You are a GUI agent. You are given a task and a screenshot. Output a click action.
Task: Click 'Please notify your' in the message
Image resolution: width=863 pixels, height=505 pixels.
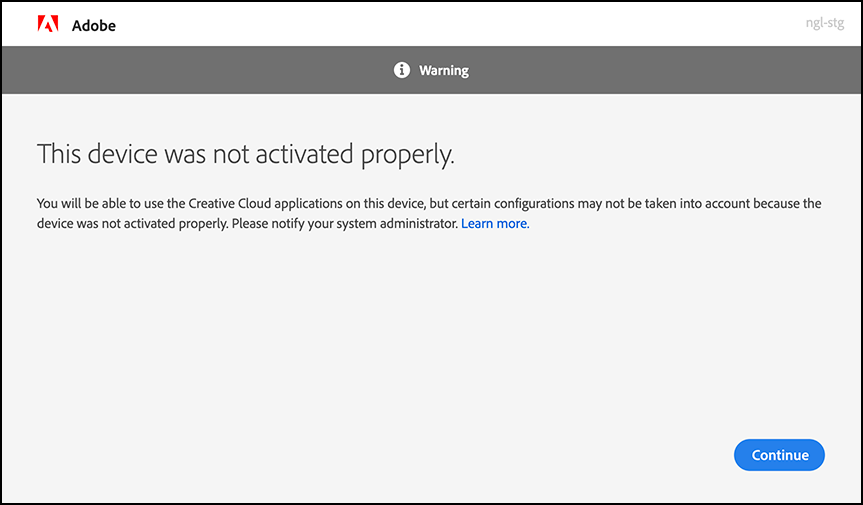[x=268, y=223]
